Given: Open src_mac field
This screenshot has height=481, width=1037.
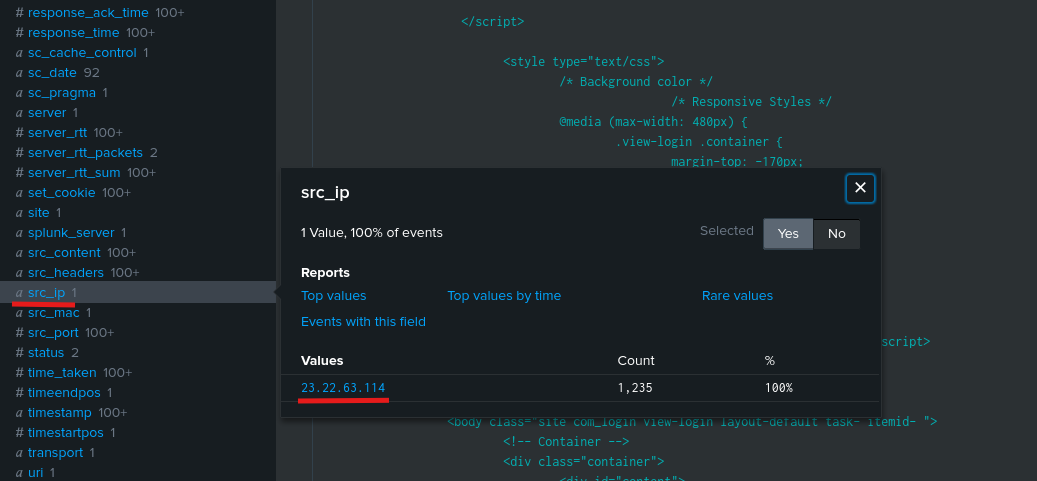Looking at the screenshot, I should click(54, 312).
